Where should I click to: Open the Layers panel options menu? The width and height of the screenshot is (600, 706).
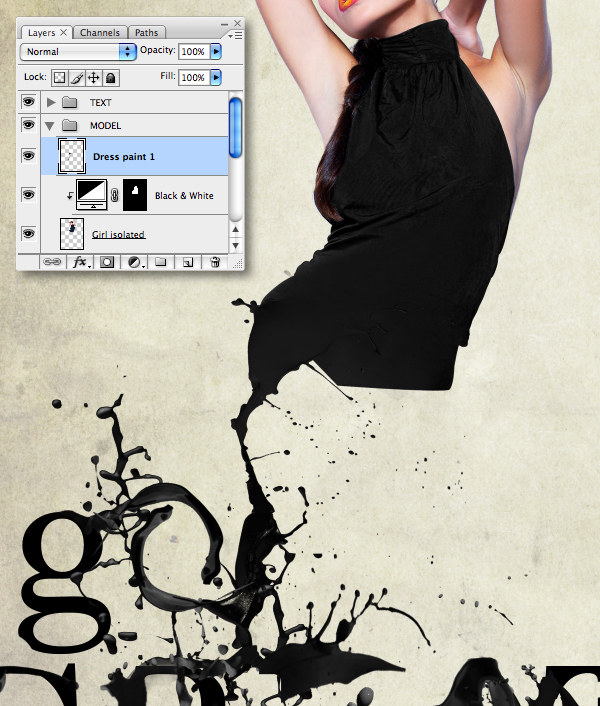pos(235,35)
